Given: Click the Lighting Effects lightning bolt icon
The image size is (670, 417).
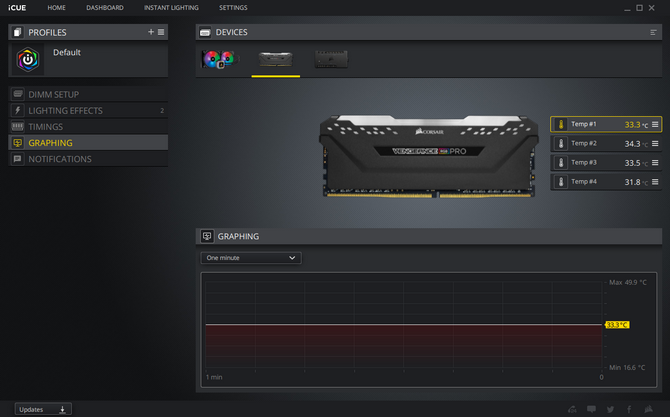Looking at the screenshot, I should (18, 110).
